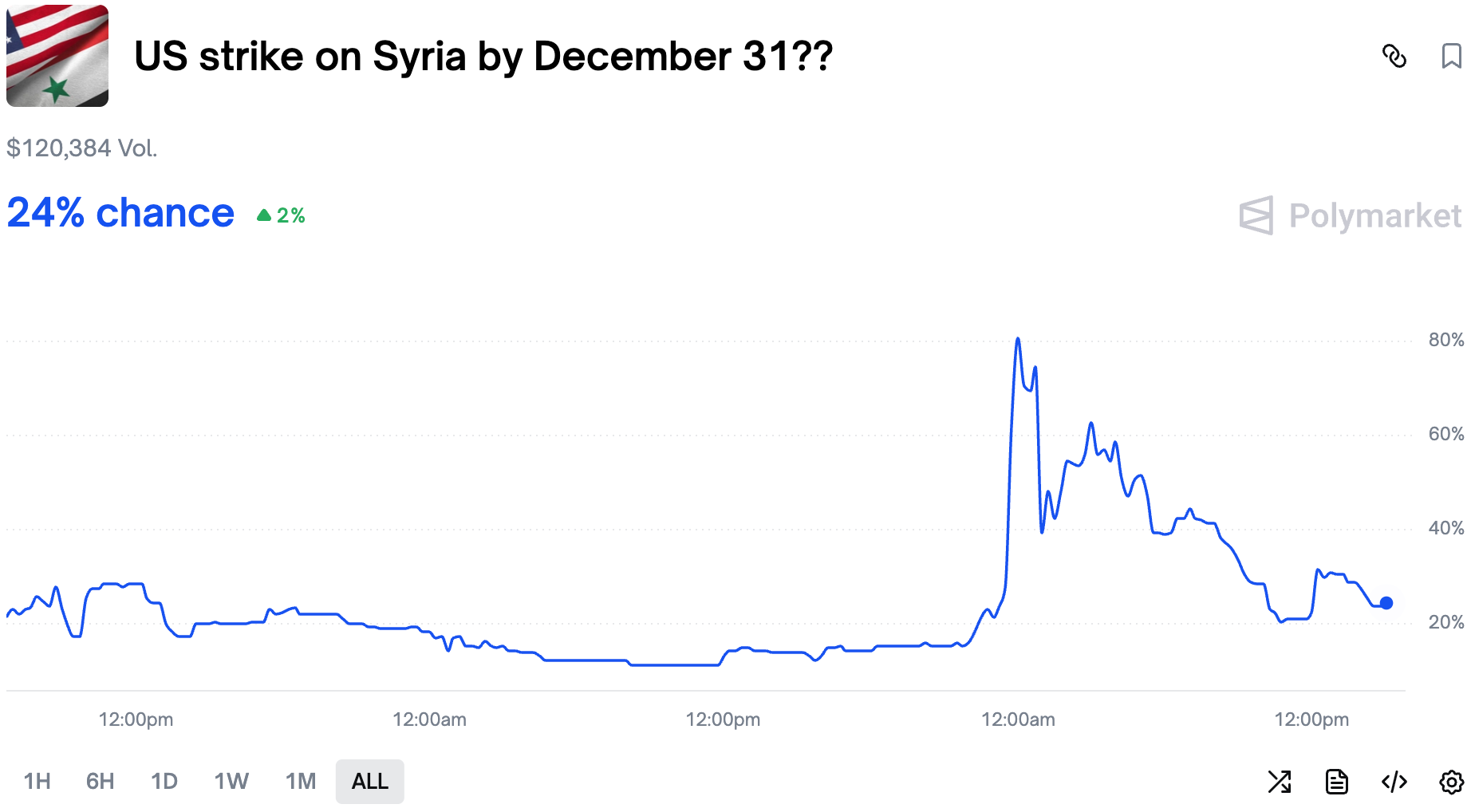Image resolution: width=1471 pixels, height=812 pixels.
Task: Switch chart to 1D range
Action: (164, 782)
